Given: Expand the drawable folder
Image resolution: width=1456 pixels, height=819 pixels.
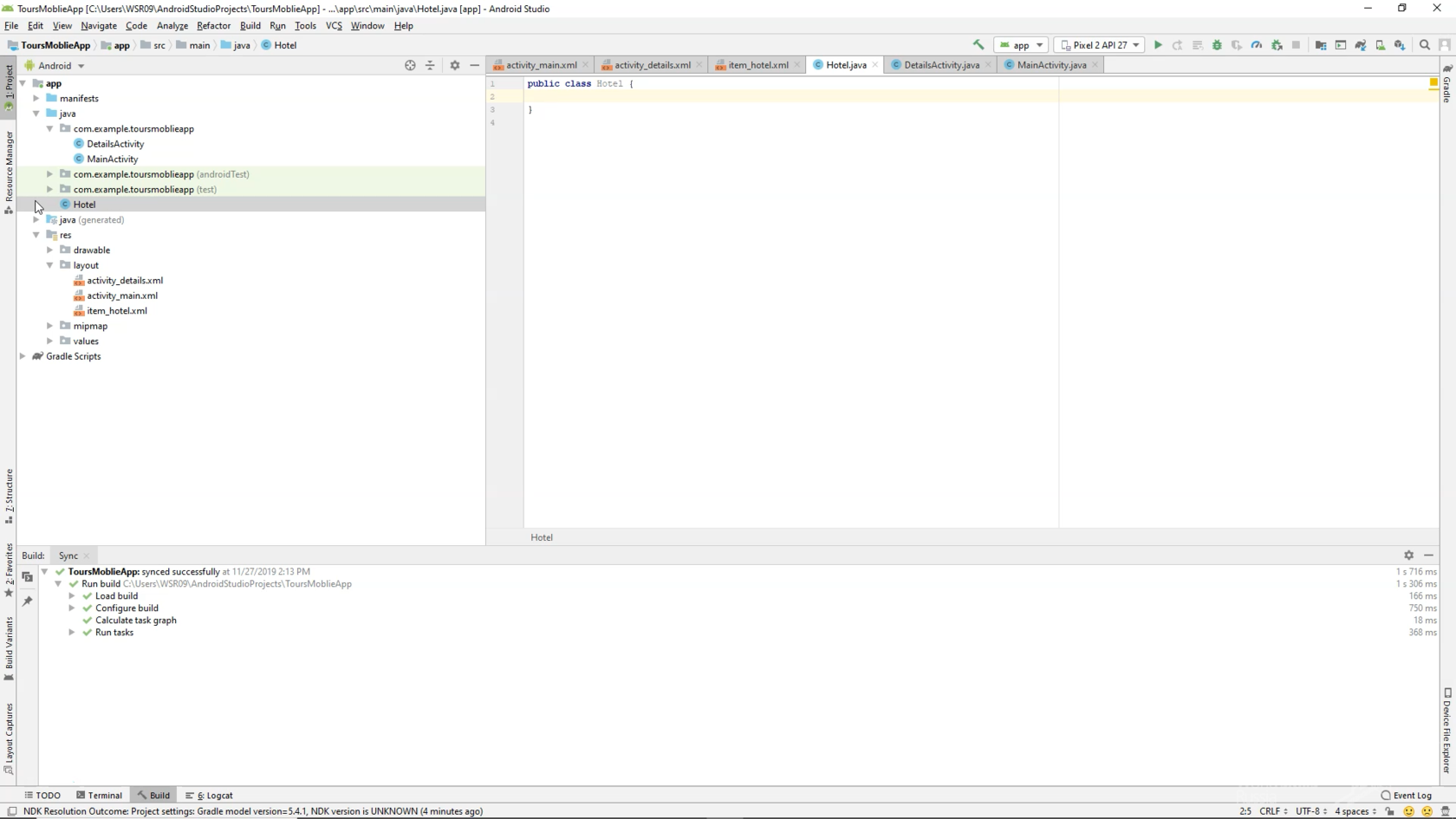Looking at the screenshot, I should pyautogui.click(x=50, y=250).
